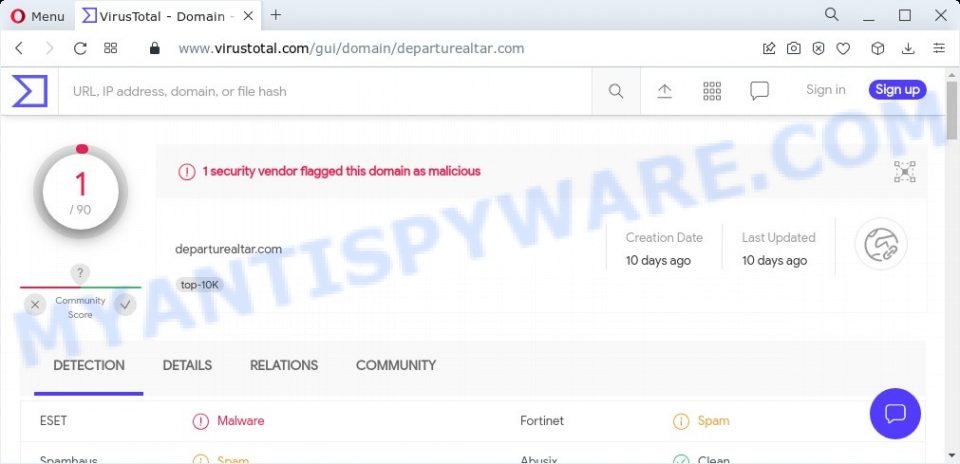The image size is (960, 464).
Task: Click the search magnifier icon in VirusTotal bar
Action: [x=616, y=91]
